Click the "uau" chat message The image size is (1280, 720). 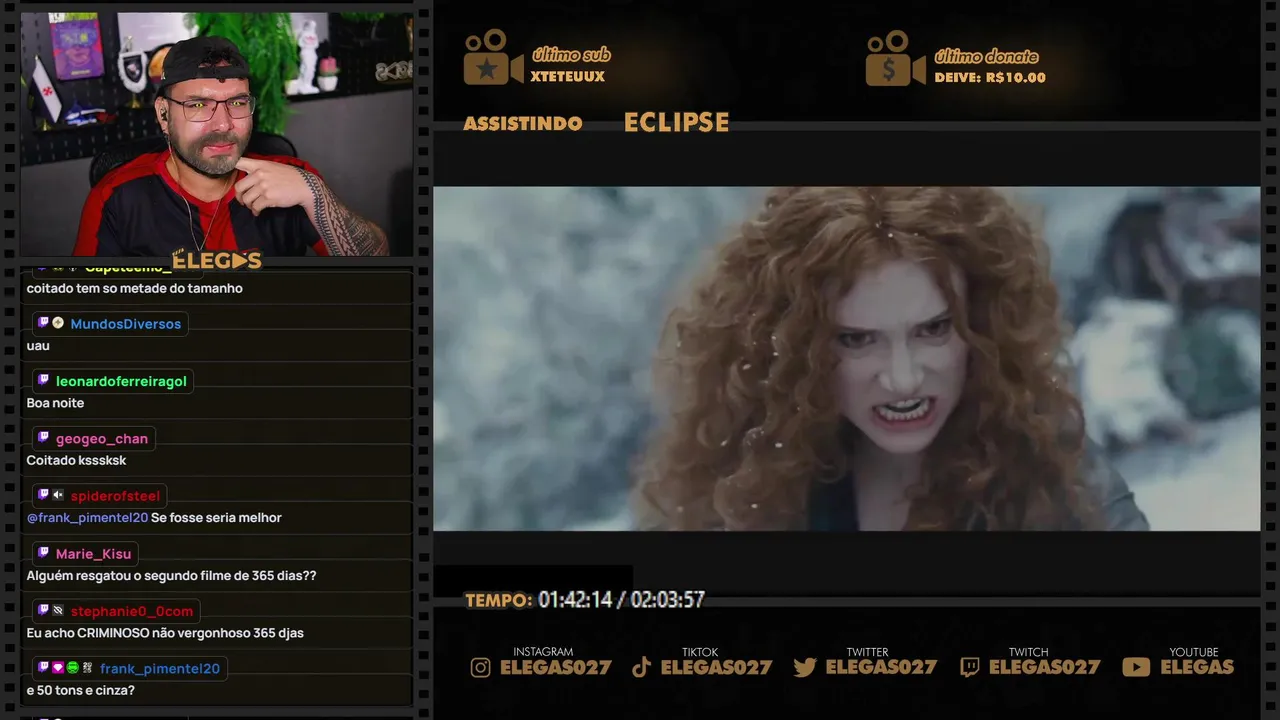(38, 346)
